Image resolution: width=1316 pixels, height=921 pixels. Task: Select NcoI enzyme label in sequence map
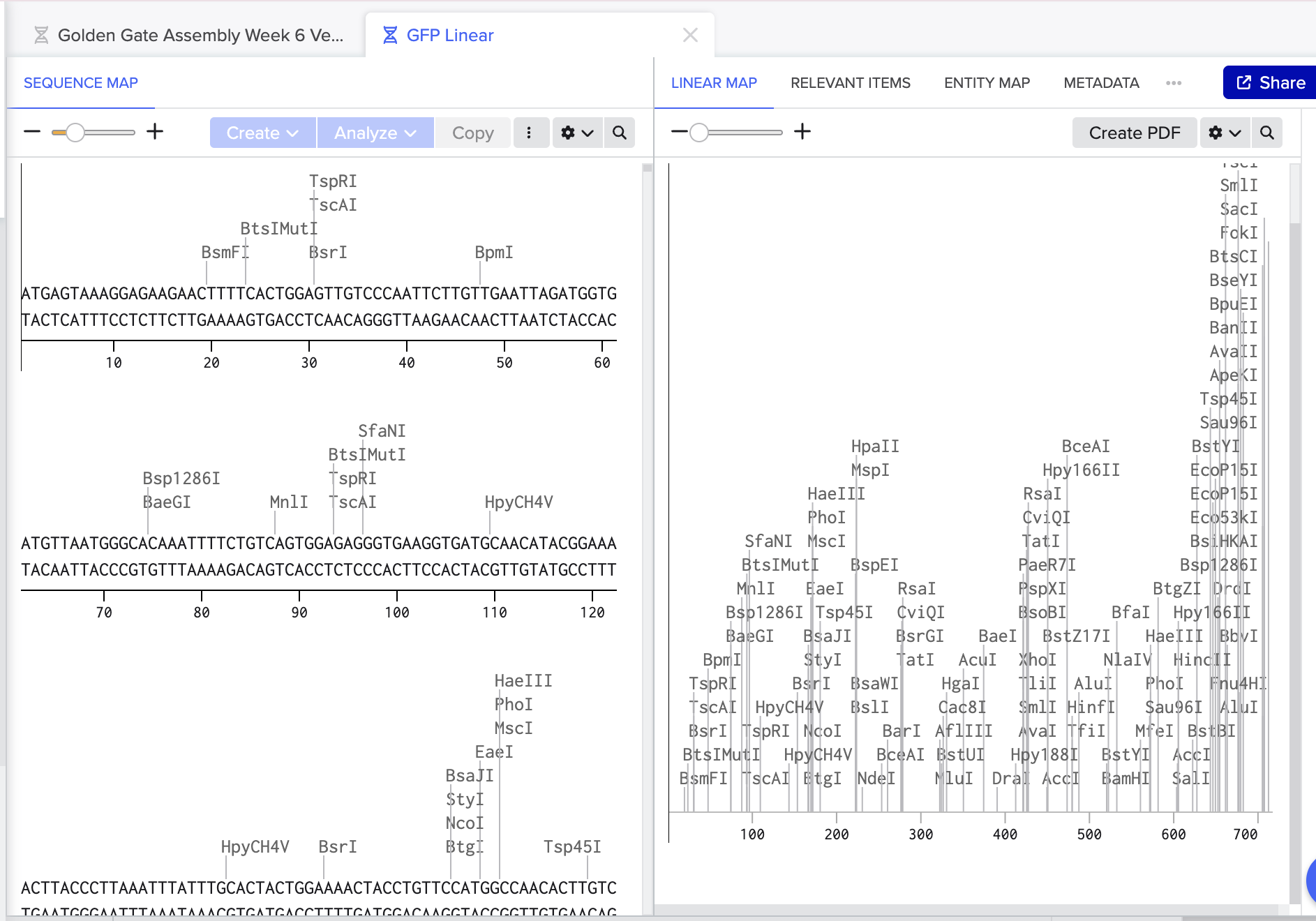pyautogui.click(x=465, y=823)
